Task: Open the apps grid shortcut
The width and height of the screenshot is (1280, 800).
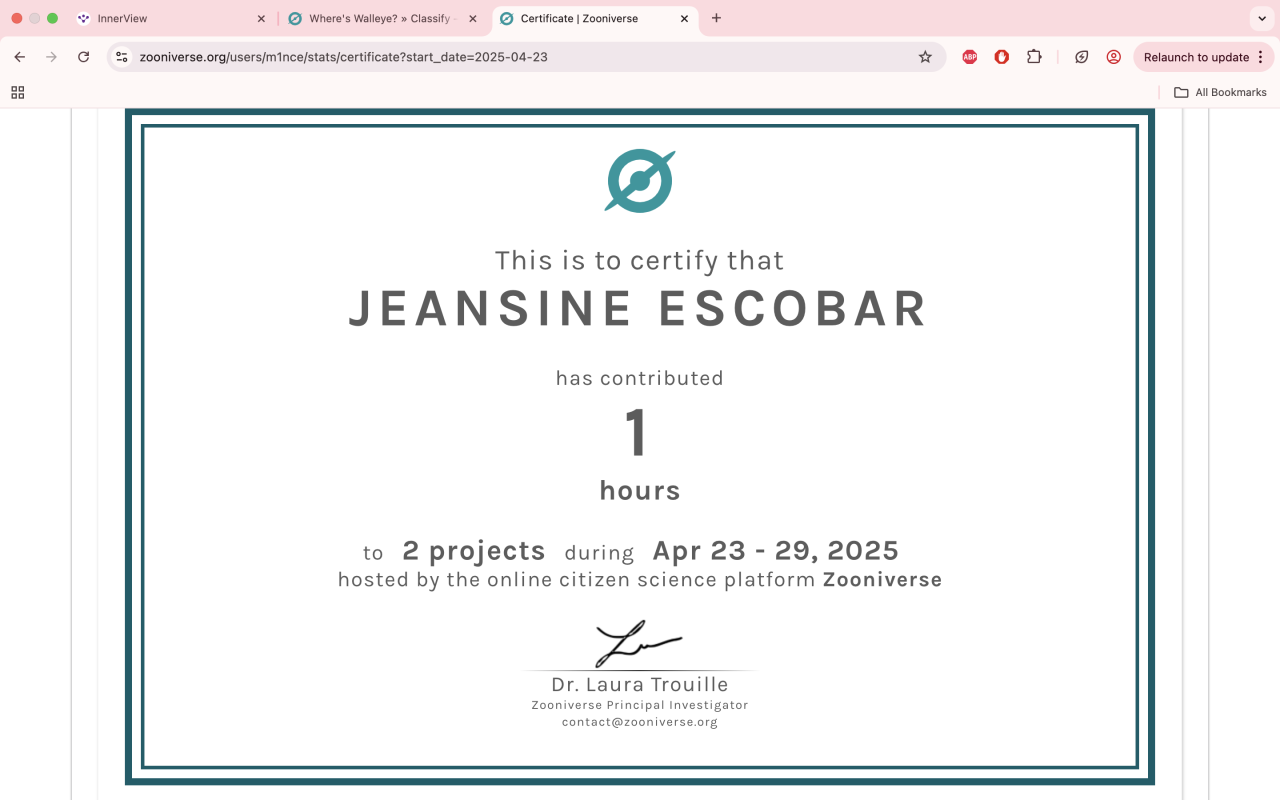Action: (x=17, y=92)
